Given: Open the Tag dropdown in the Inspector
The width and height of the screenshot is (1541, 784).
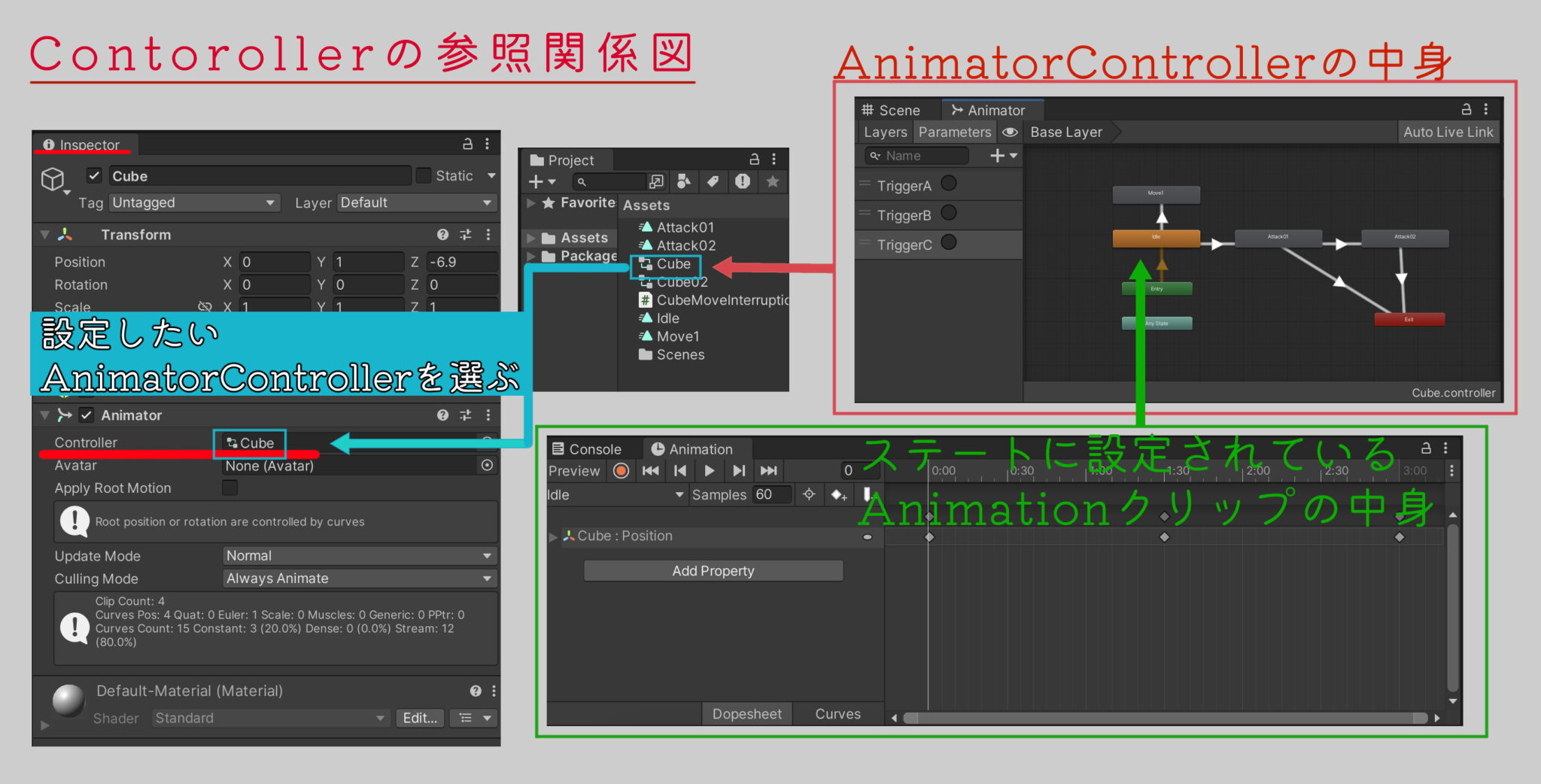Looking at the screenshot, I should coord(194,202).
